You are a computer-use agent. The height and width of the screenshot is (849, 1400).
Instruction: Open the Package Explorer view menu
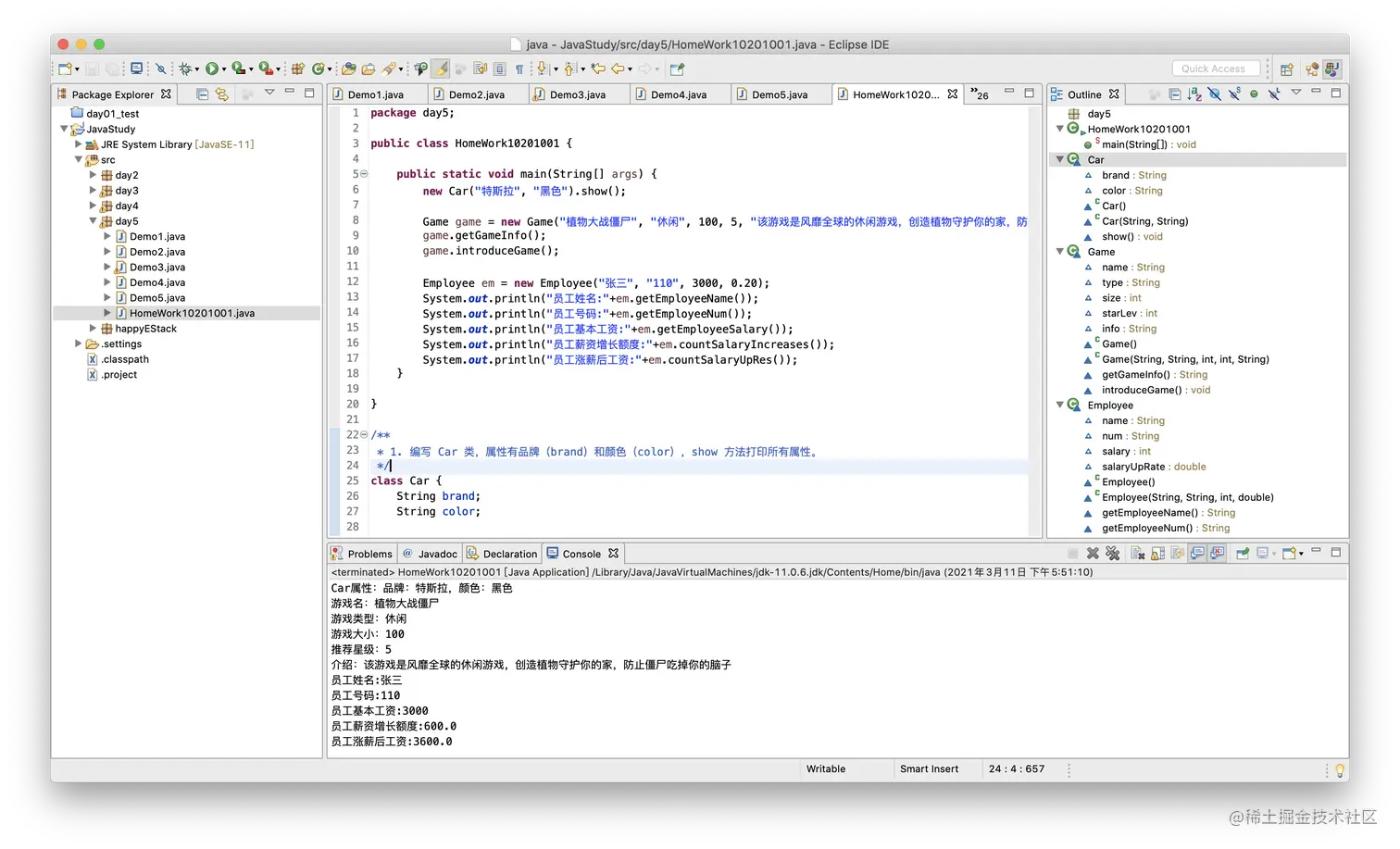[269, 92]
